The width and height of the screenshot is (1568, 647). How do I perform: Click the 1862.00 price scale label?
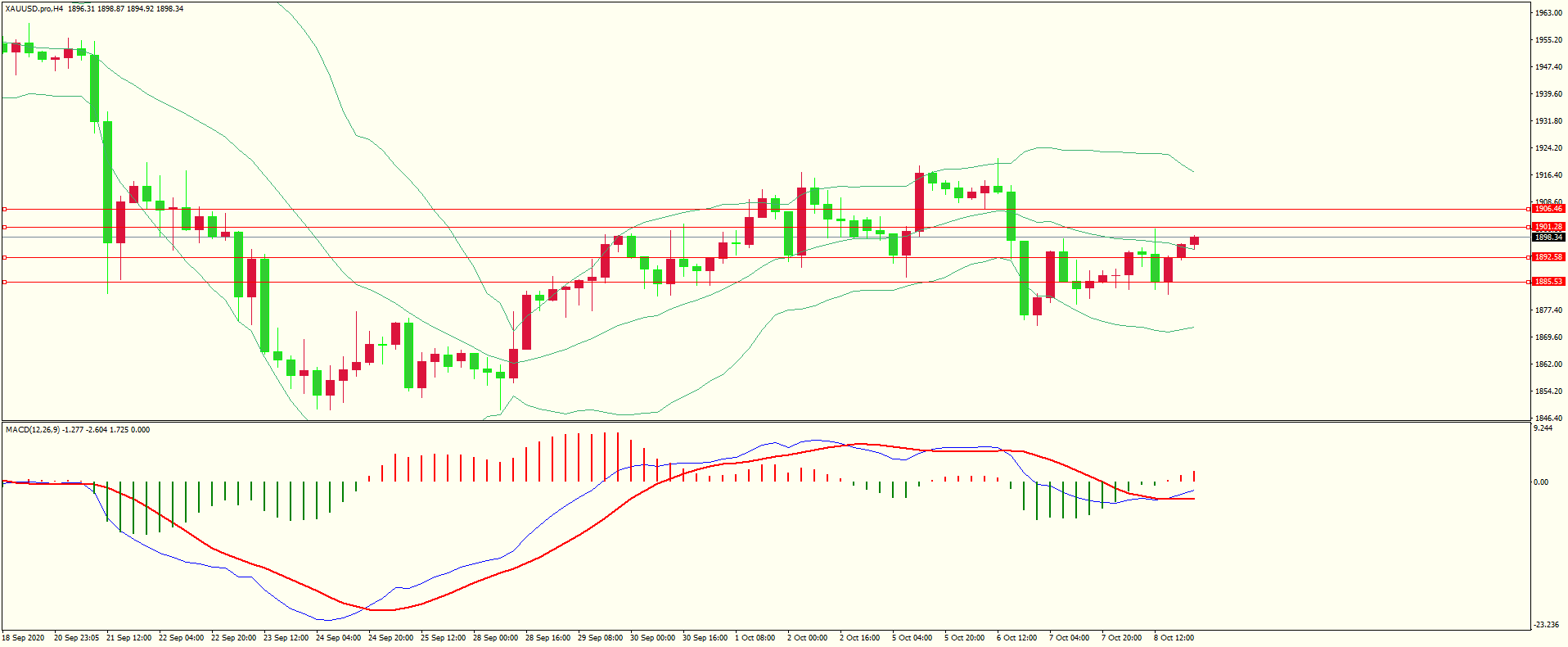pyautogui.click(x=1549, y=364)
